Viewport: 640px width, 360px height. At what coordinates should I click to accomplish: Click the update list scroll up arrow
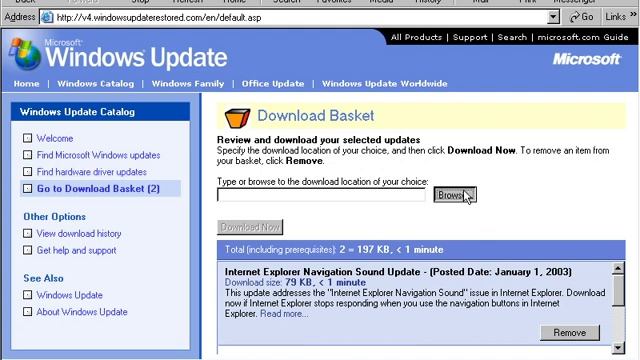click(x=618, y=269)
